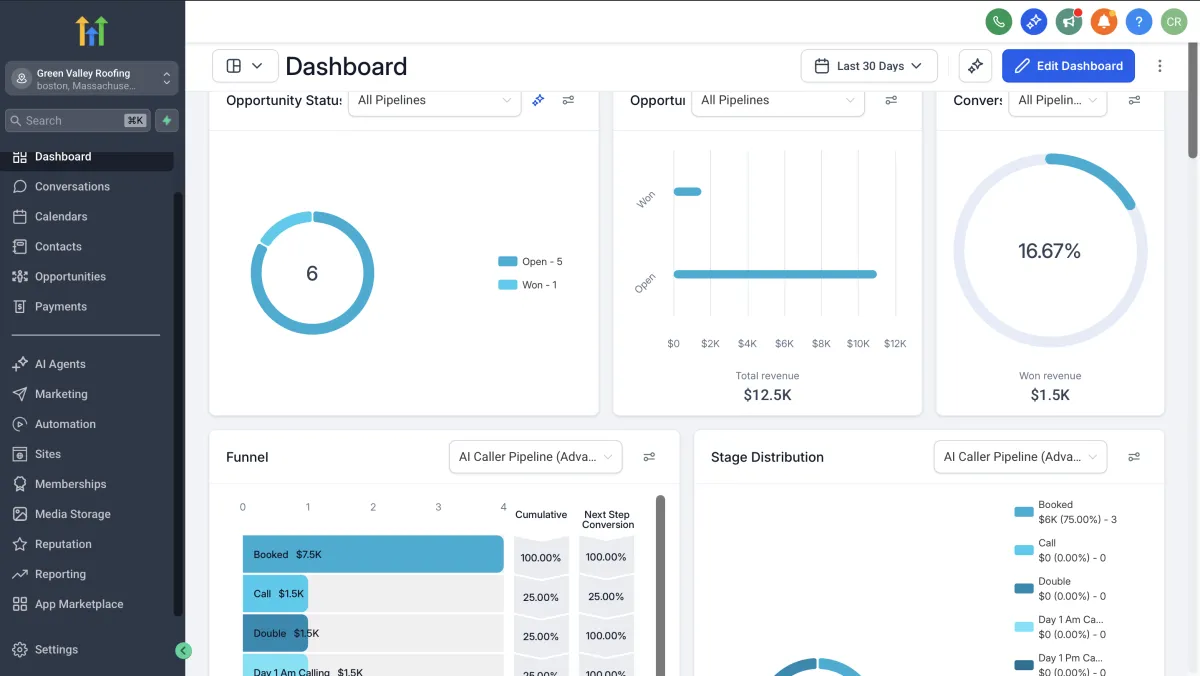Click the Call $1.5K funnel bar

point(275,594)
